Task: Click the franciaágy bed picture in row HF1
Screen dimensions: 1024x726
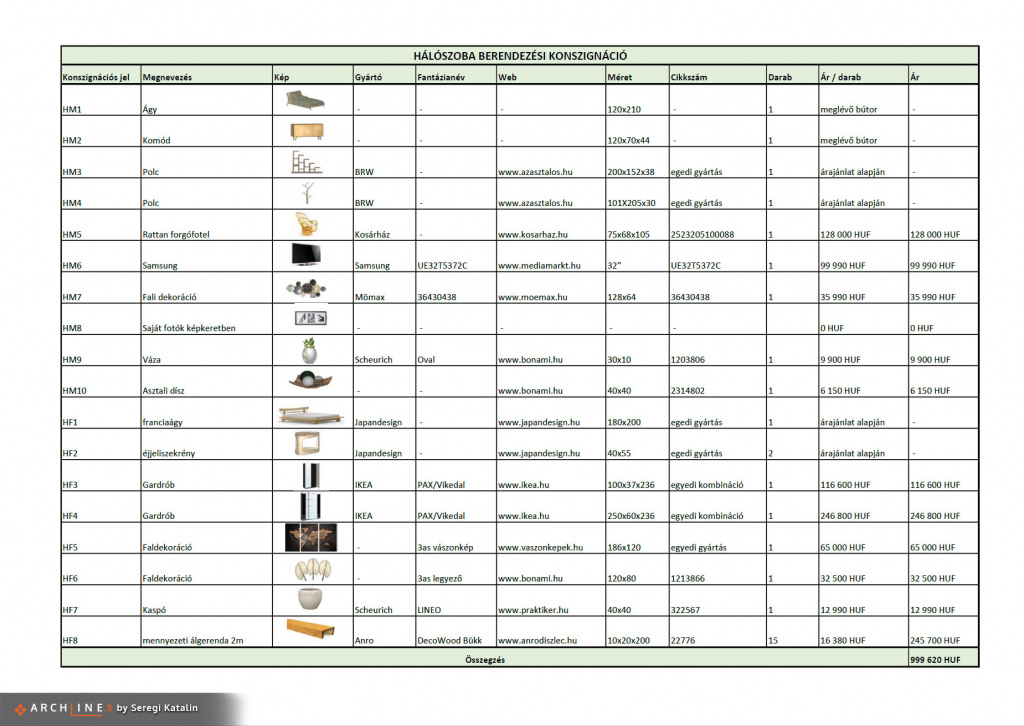Action: point(310,415)
